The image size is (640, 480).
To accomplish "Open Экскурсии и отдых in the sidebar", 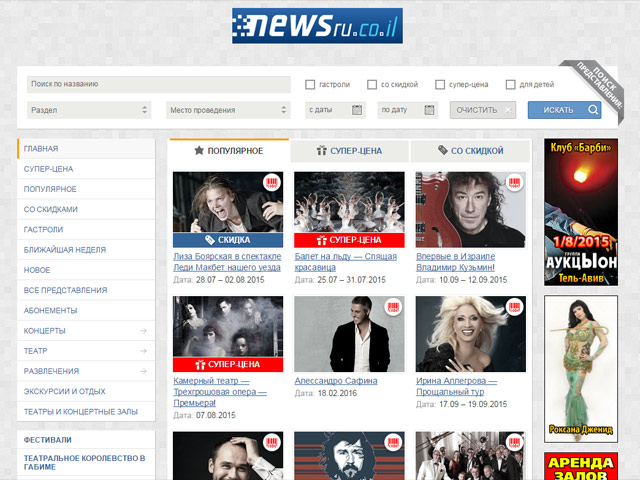I will coord(86,391).
